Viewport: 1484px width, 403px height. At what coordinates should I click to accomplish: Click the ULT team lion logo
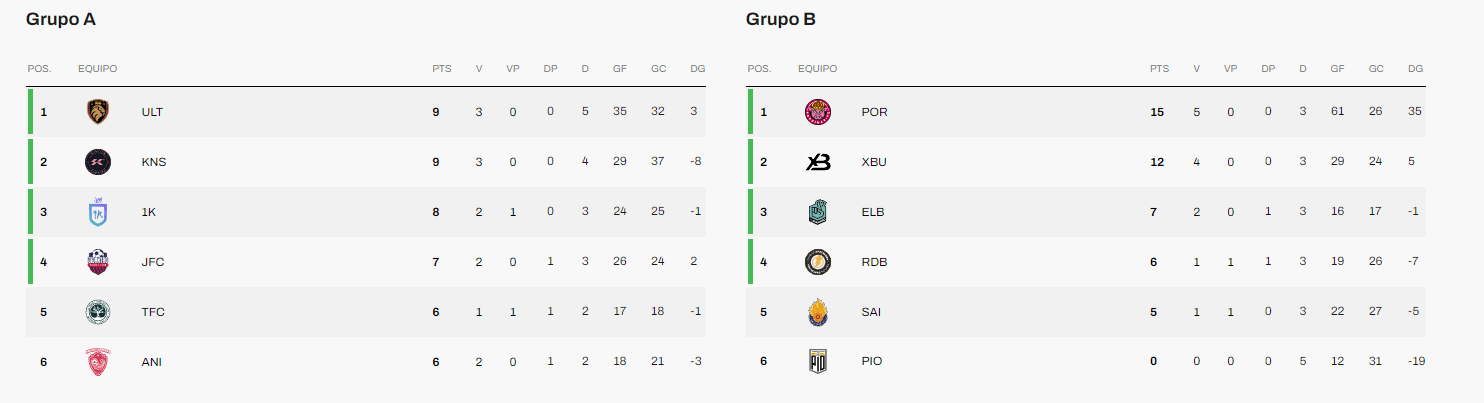tap(97, 112)
